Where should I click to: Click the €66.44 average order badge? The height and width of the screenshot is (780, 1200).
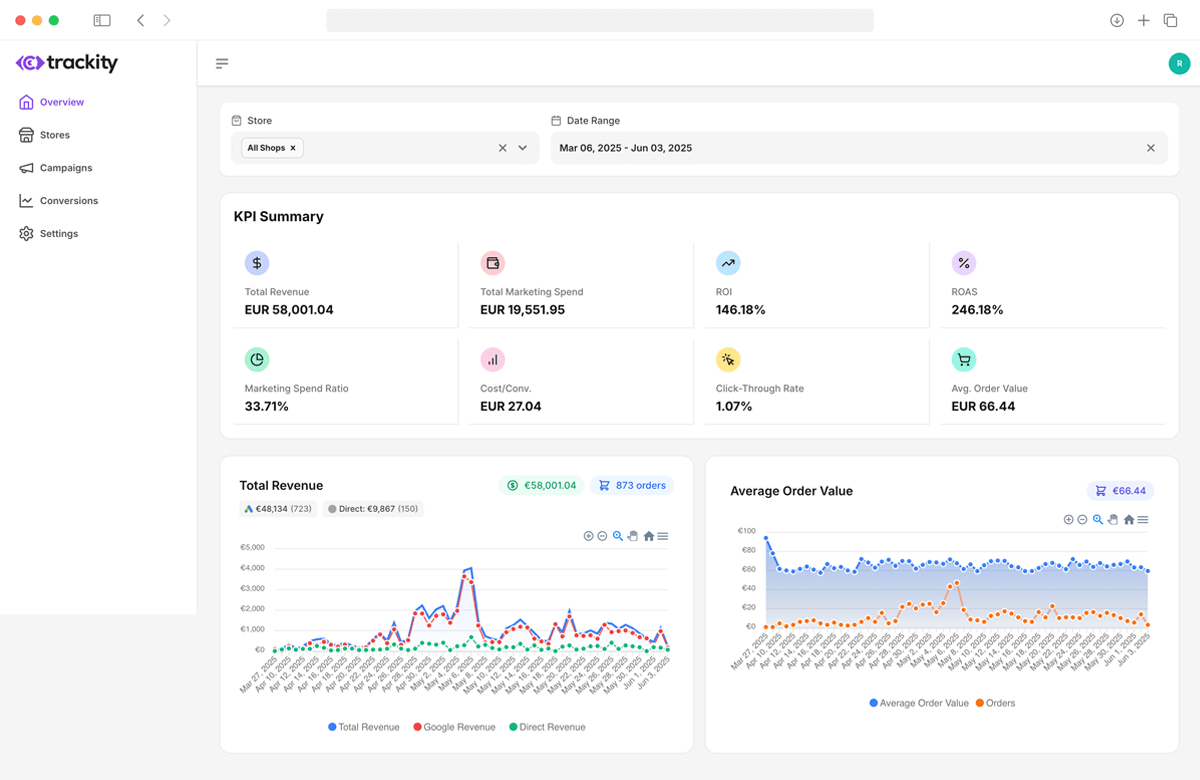[1121, 491]
